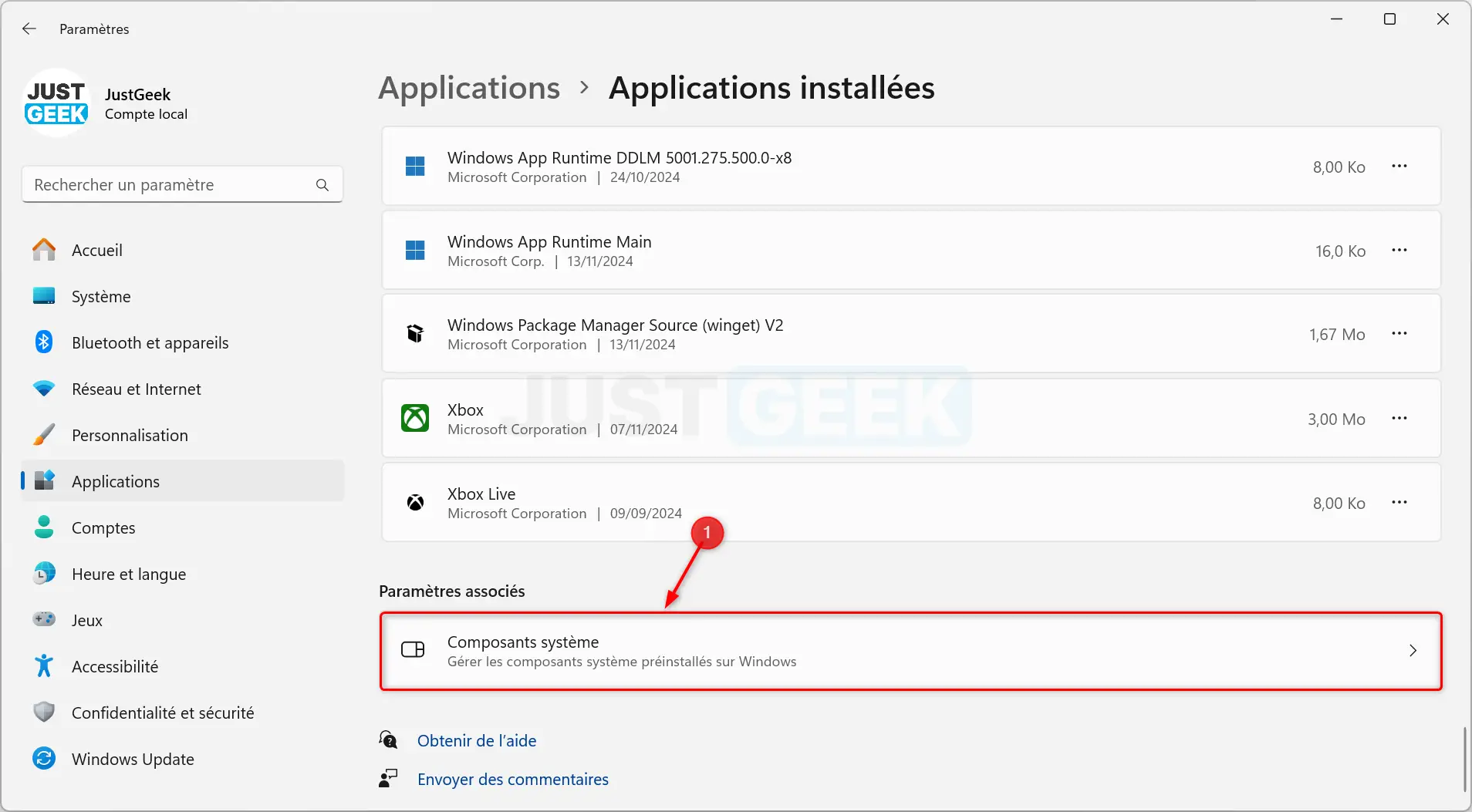The width and height of the screenshot is (1472, 812).
Task: Click the green Xbox app icon
Action: (x=415, y=419)
